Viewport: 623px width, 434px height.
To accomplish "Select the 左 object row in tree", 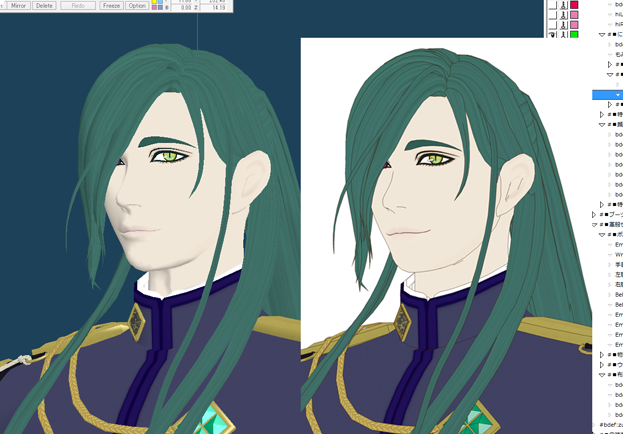I will tap(619, 275).
